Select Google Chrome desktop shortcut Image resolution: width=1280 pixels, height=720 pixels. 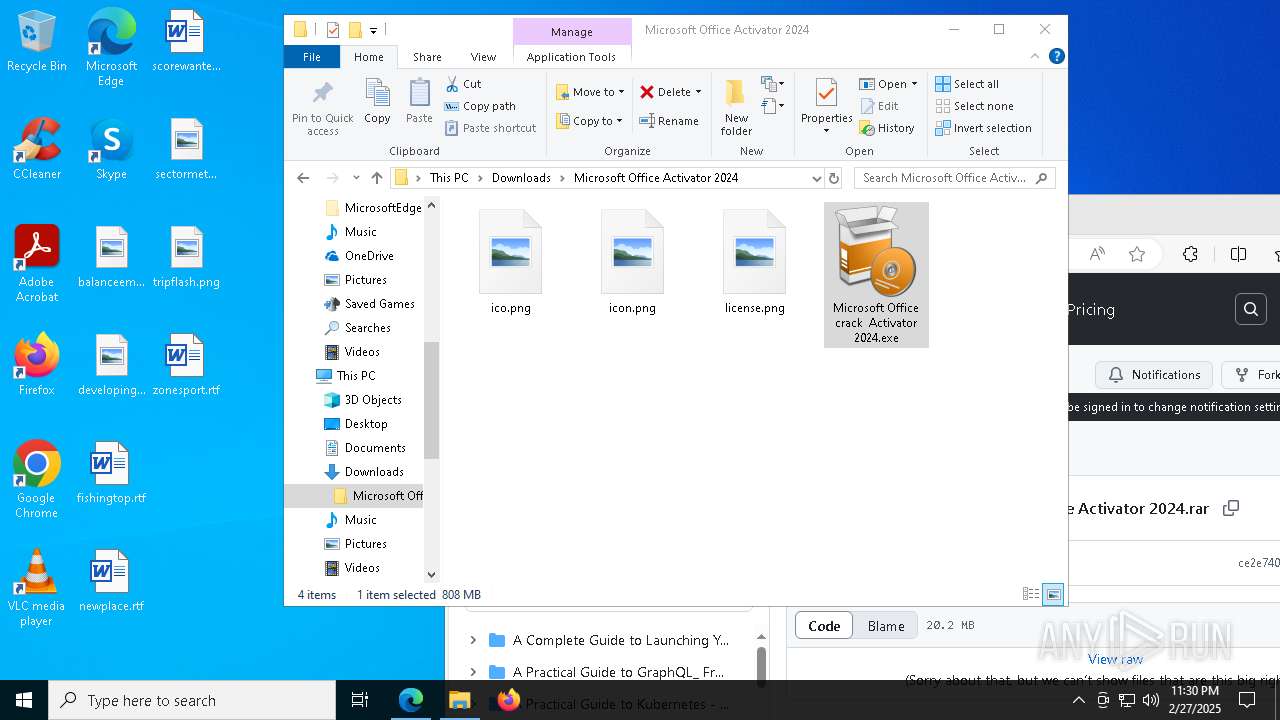(x=37, y=480)
